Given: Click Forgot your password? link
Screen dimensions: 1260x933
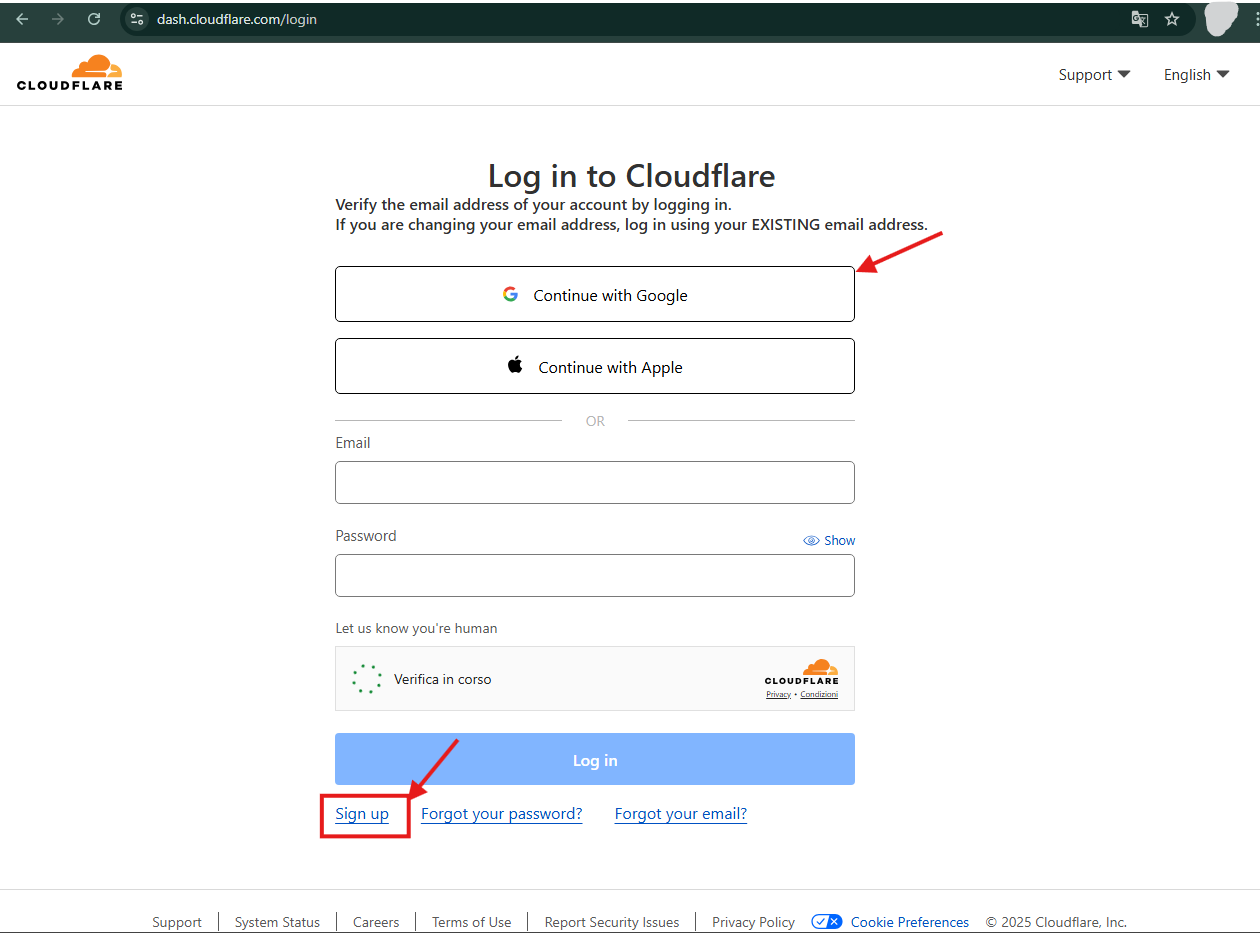Looking at the screenshot, I should click(501, 814).
